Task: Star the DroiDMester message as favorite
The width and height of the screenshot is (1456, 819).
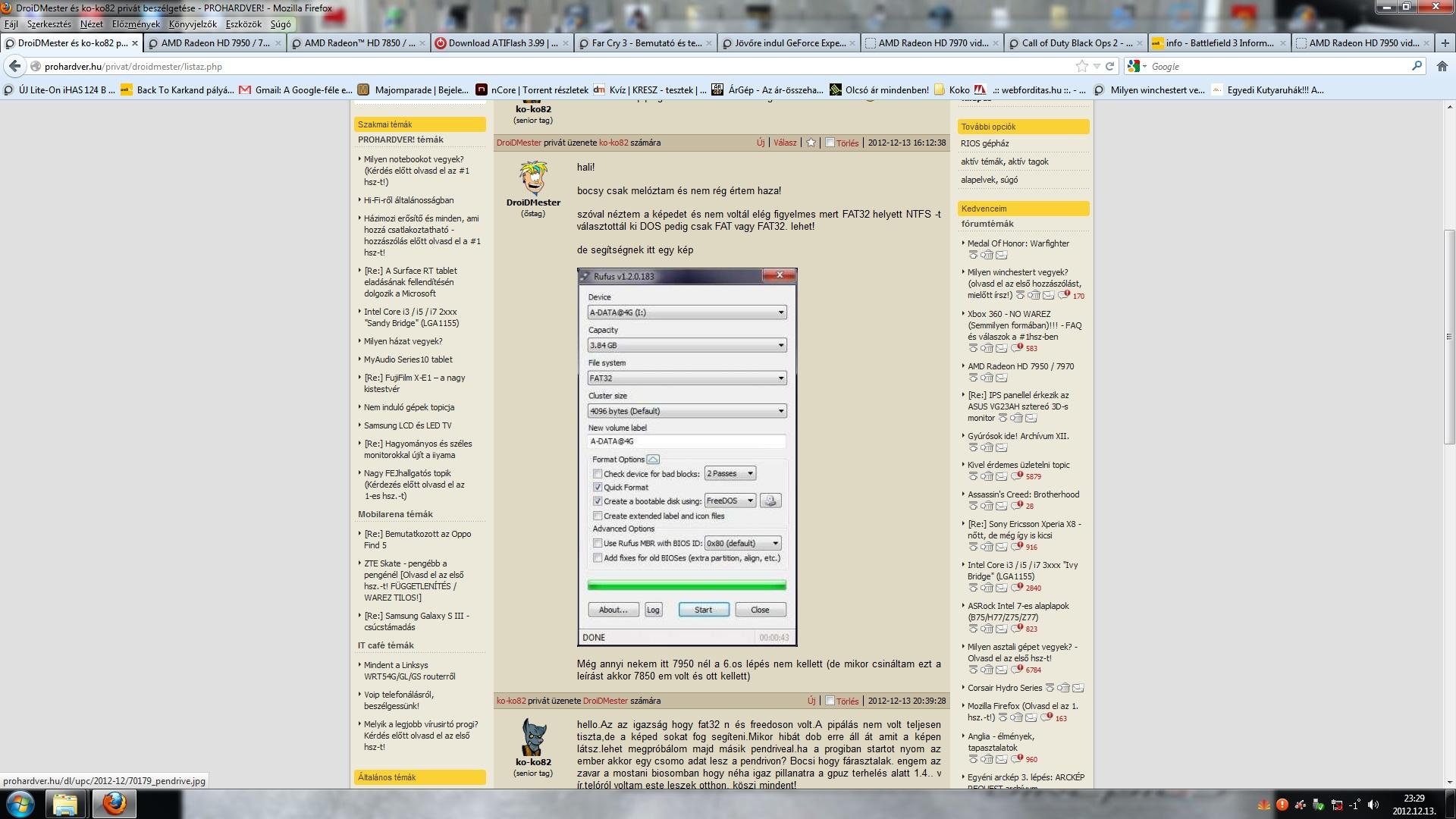Action: [x=811, y=143]
